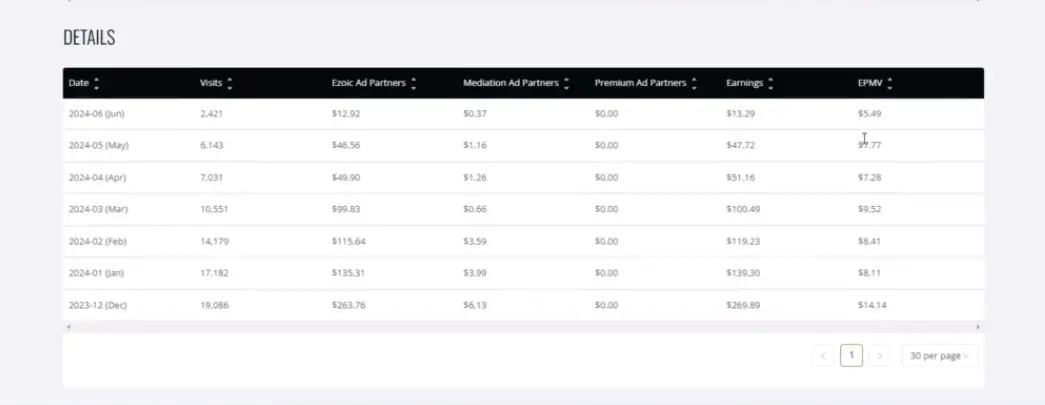Viewport: 1045px width, 405px height.
Task: Select the 2024-04 (Apr) date cell
Action: (97, 177)
